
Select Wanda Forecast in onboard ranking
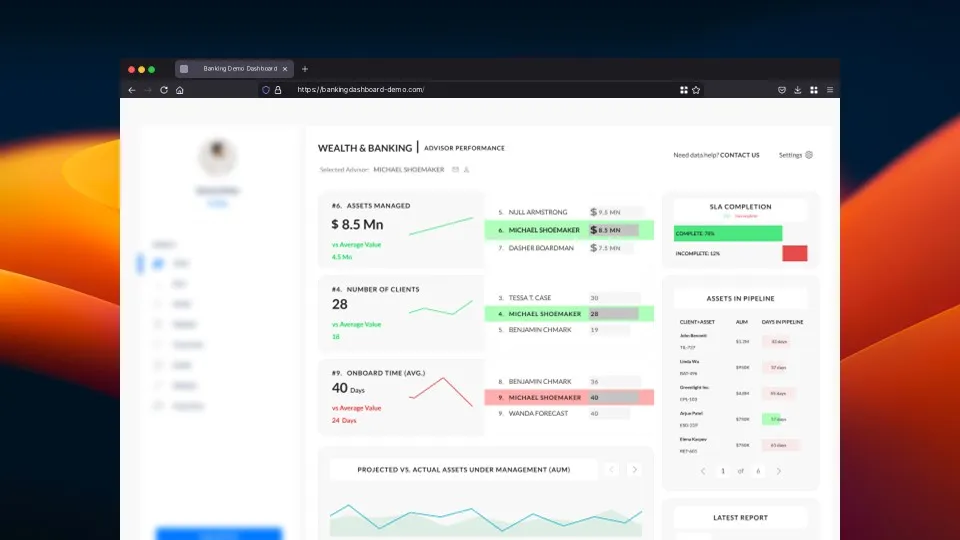coord(569,413)
